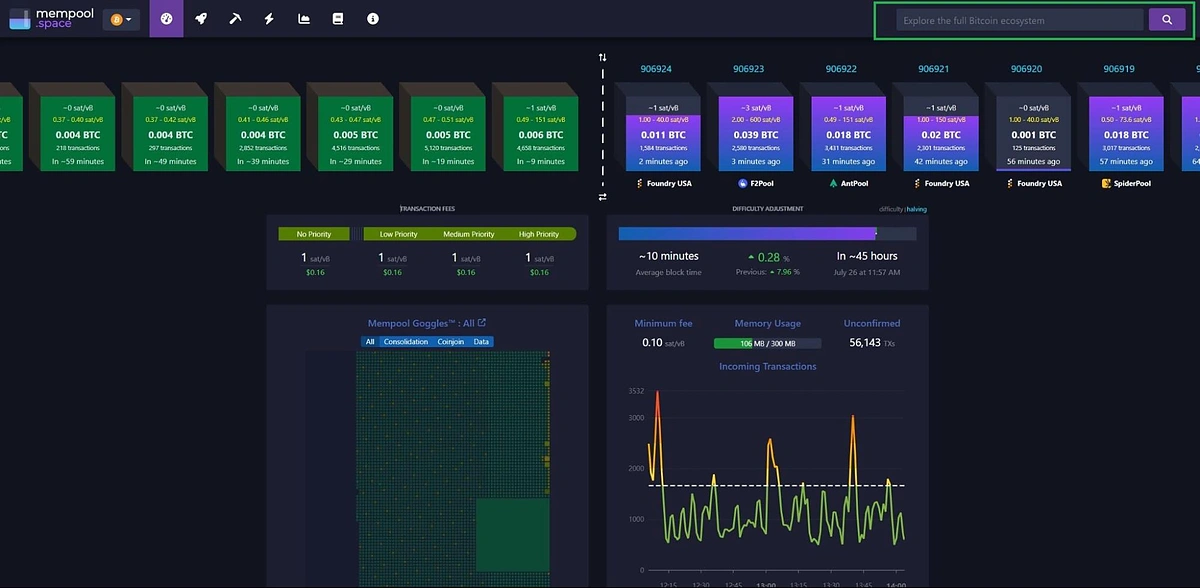The width and height of the screenshot is (1200, 588).
Task: Click the About info icon
Action: pyautogui.click(x=373, y=19)
